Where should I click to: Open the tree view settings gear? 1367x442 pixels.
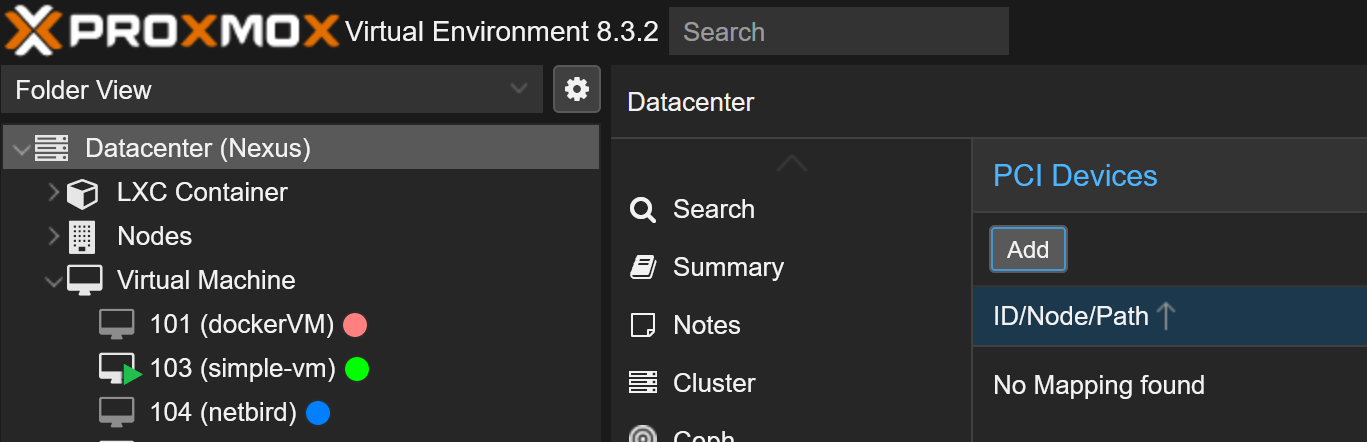pyautogui.click(x=577, y=90)
